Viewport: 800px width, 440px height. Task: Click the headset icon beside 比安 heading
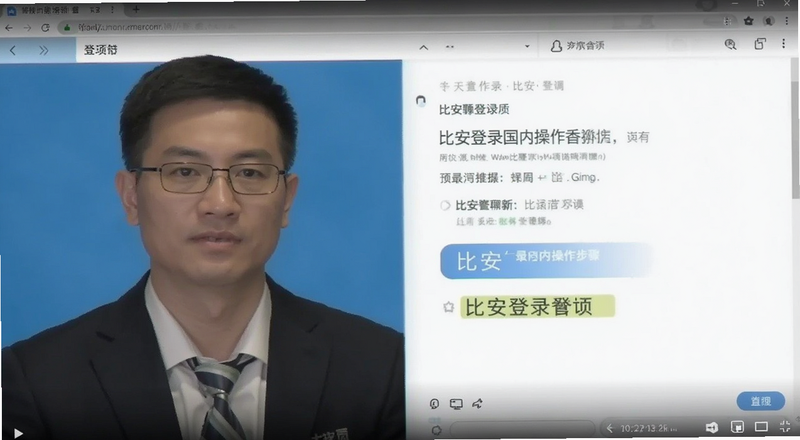(420, 101)
